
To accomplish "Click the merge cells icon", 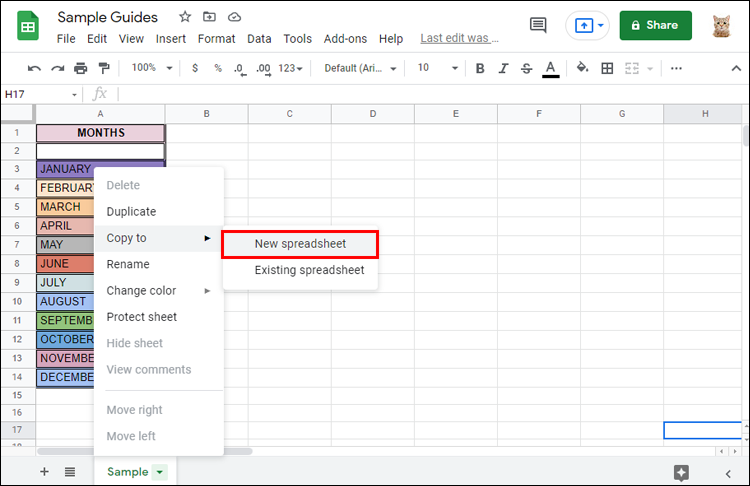I will point(632,68).
